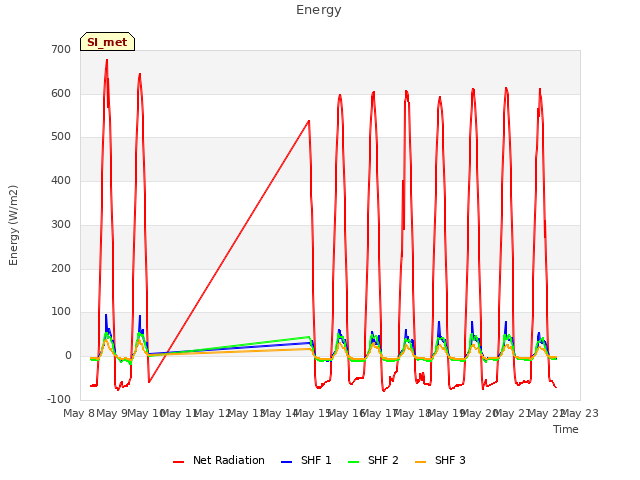This screenshot has height=480, width=640.
Task: Click the 400 y-axis tick label
Action: (x=61, y=180)
